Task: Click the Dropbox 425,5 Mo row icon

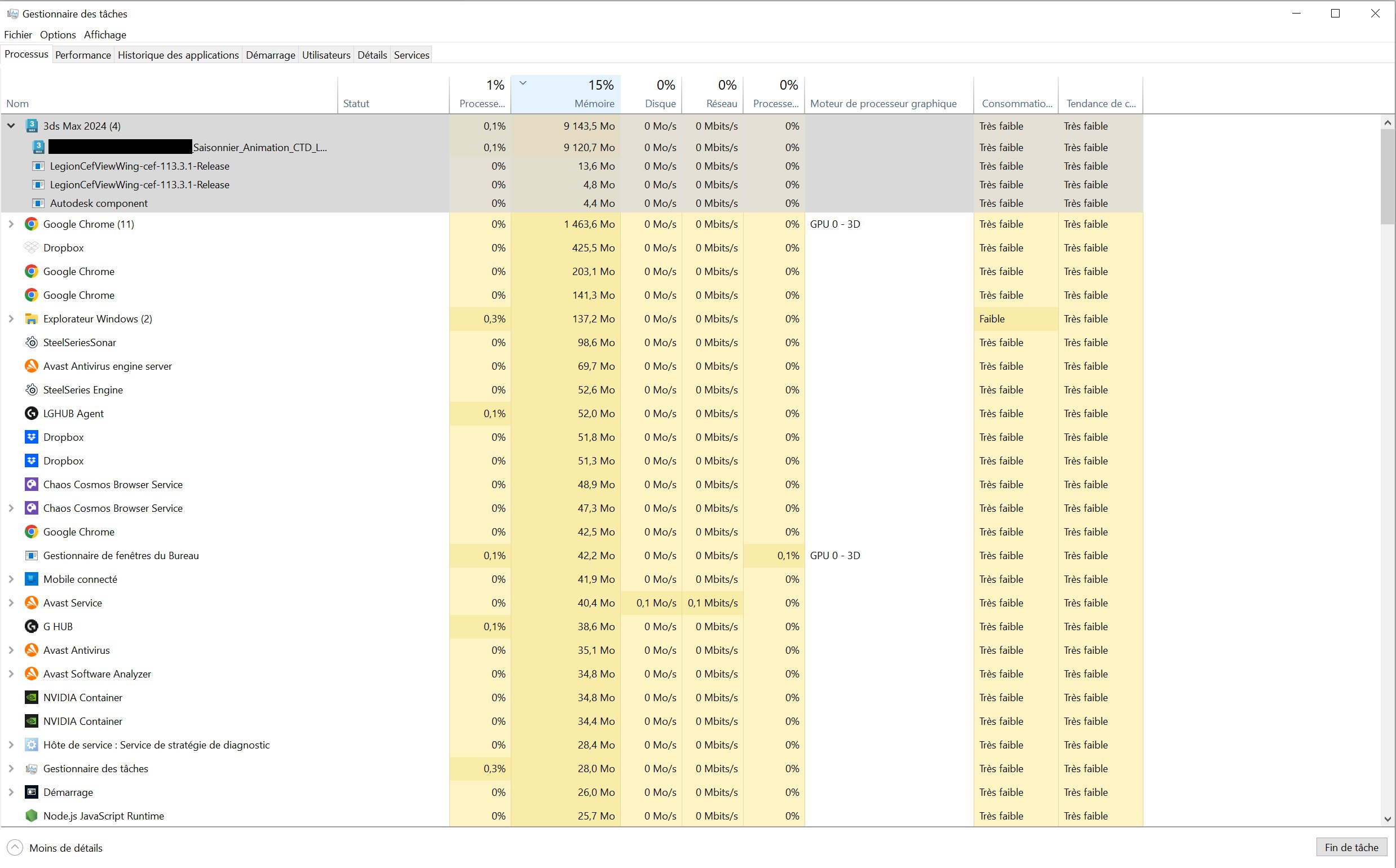Action: 32,248
